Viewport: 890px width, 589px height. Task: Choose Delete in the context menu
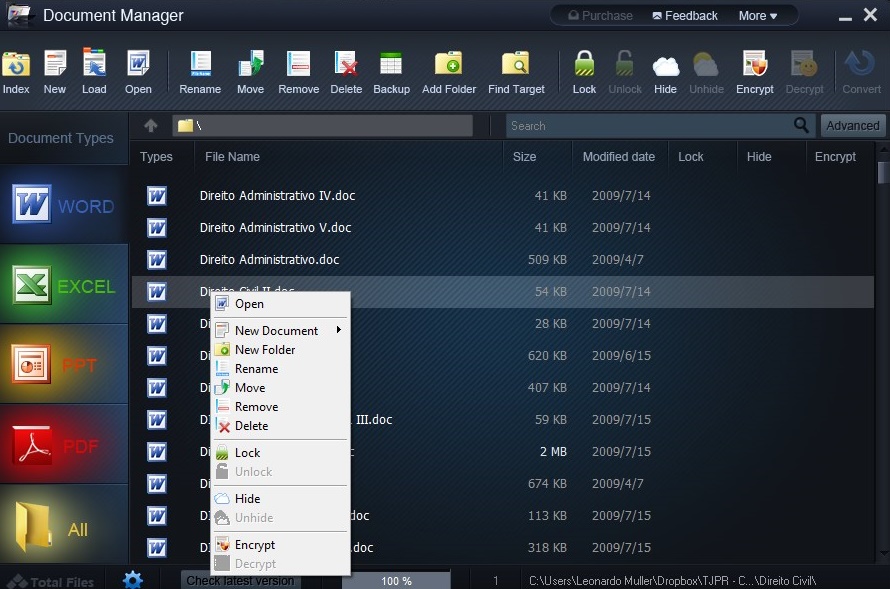tap(280, 426)
